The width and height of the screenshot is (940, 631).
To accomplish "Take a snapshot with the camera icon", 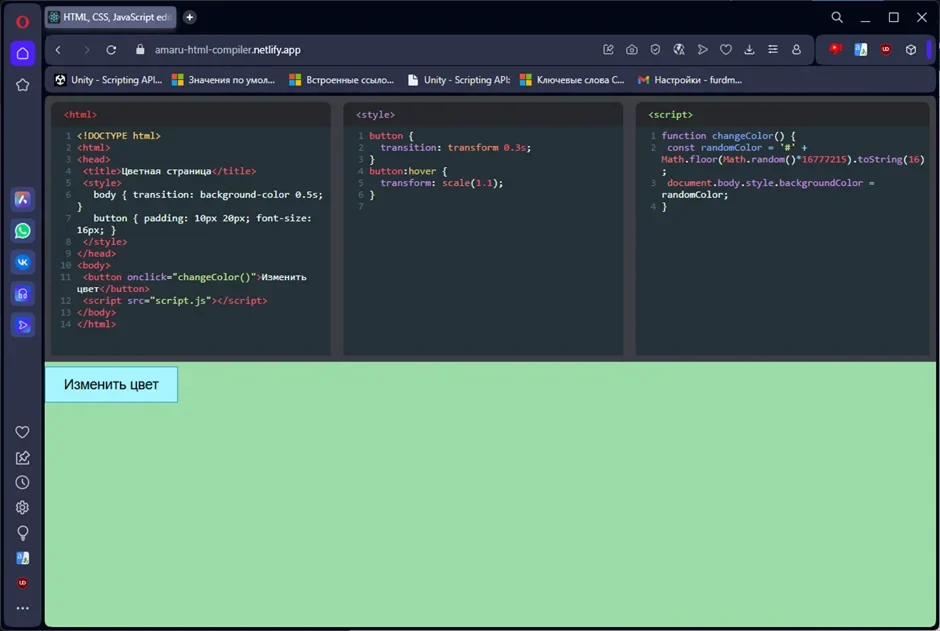I will point(632,50).
